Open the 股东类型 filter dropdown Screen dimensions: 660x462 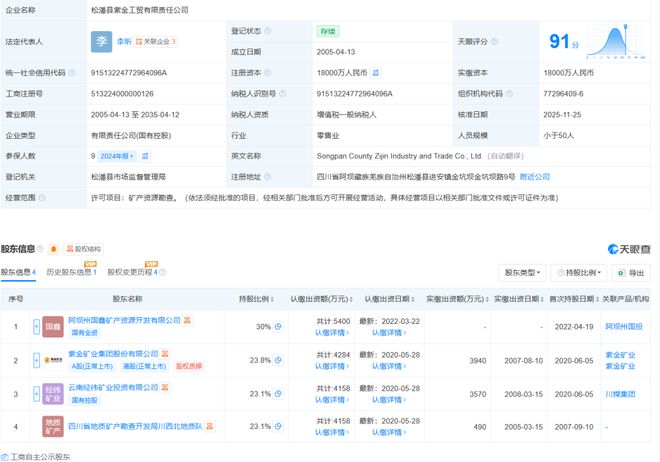[x=523, y=272]
